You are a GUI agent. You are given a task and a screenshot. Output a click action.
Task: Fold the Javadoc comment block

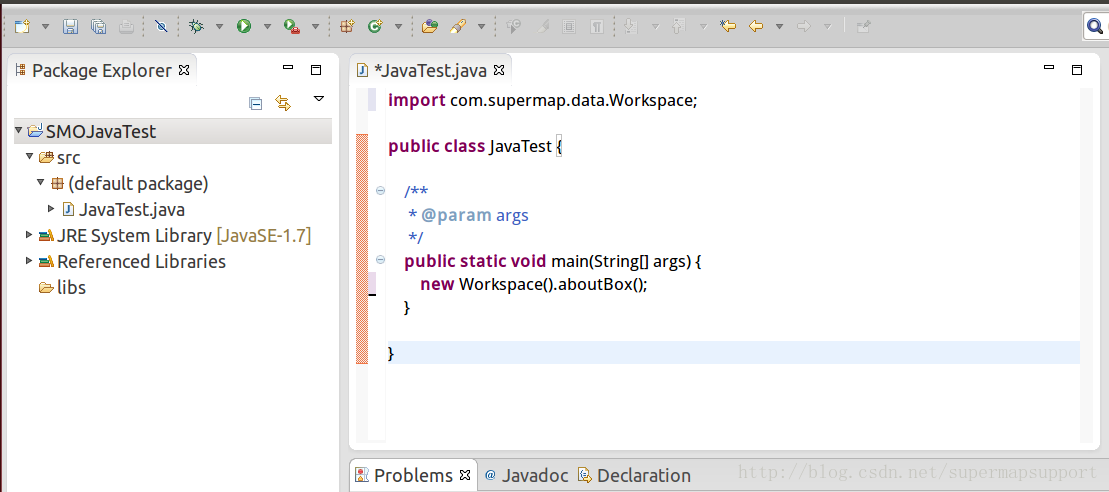(x=380, y=191)
